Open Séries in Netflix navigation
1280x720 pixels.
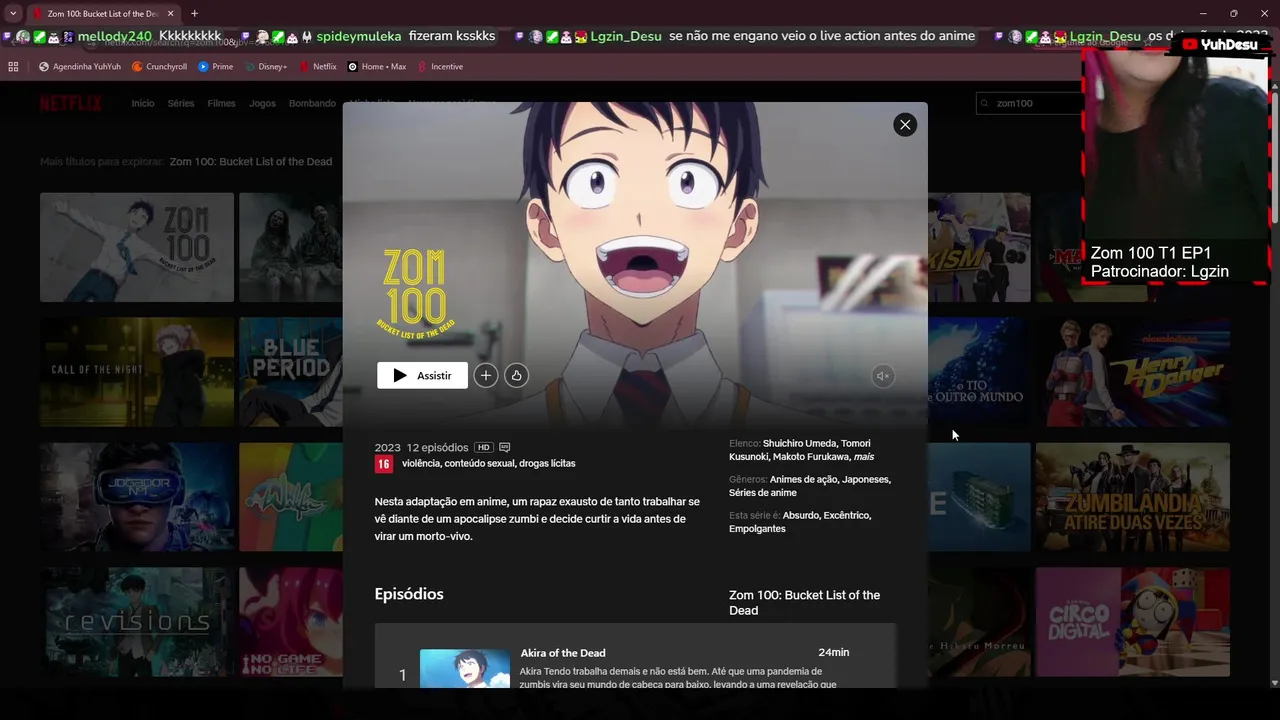(x=181, y=103)
